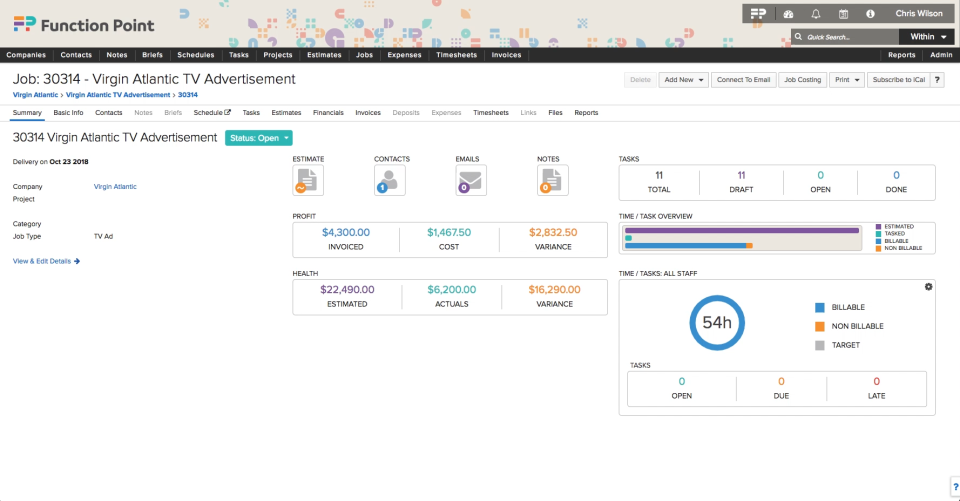Click the $4,300.00 Invoiced value
Image resolution: width=960 pixels, height=501 pixels.
click(x=346, y=233)
